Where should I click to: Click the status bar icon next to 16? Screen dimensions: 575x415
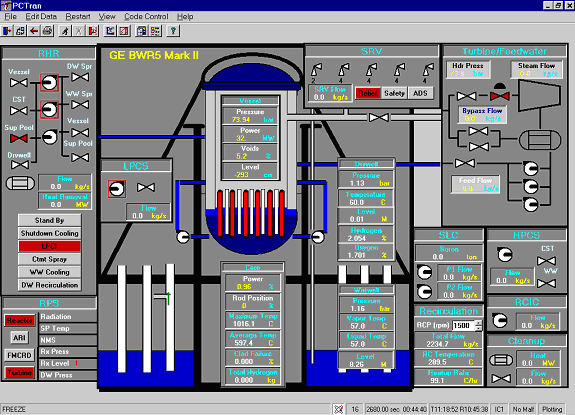[338, 409]
